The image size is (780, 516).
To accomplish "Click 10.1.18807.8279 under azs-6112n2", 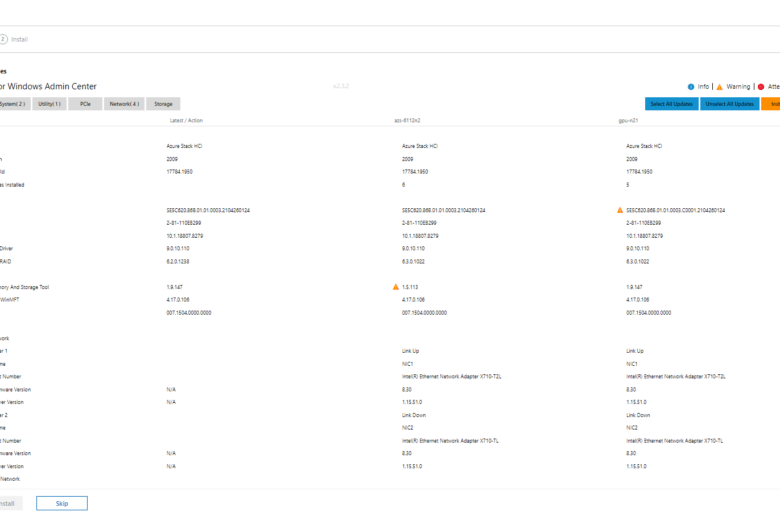I will point(420,236).
